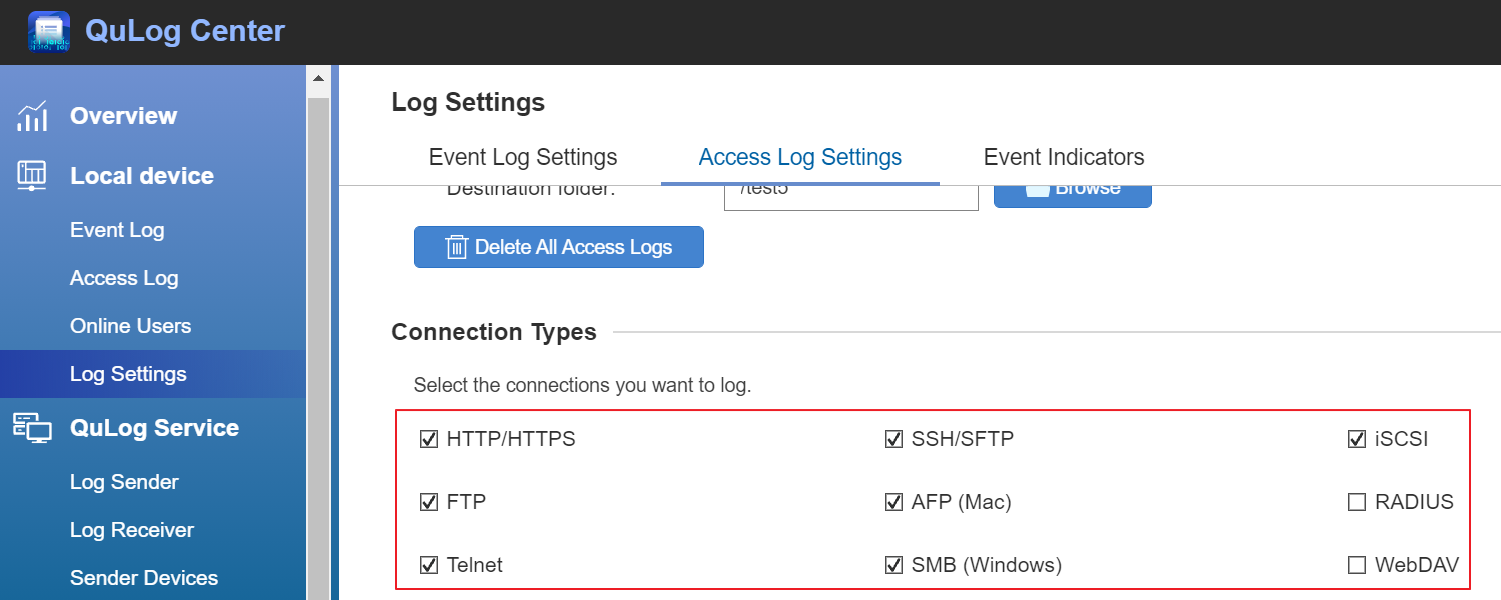Click the sidebar scrollbar up arrow
The height and width of the screenshot is (600, 1501).
[x=318, y=78]
